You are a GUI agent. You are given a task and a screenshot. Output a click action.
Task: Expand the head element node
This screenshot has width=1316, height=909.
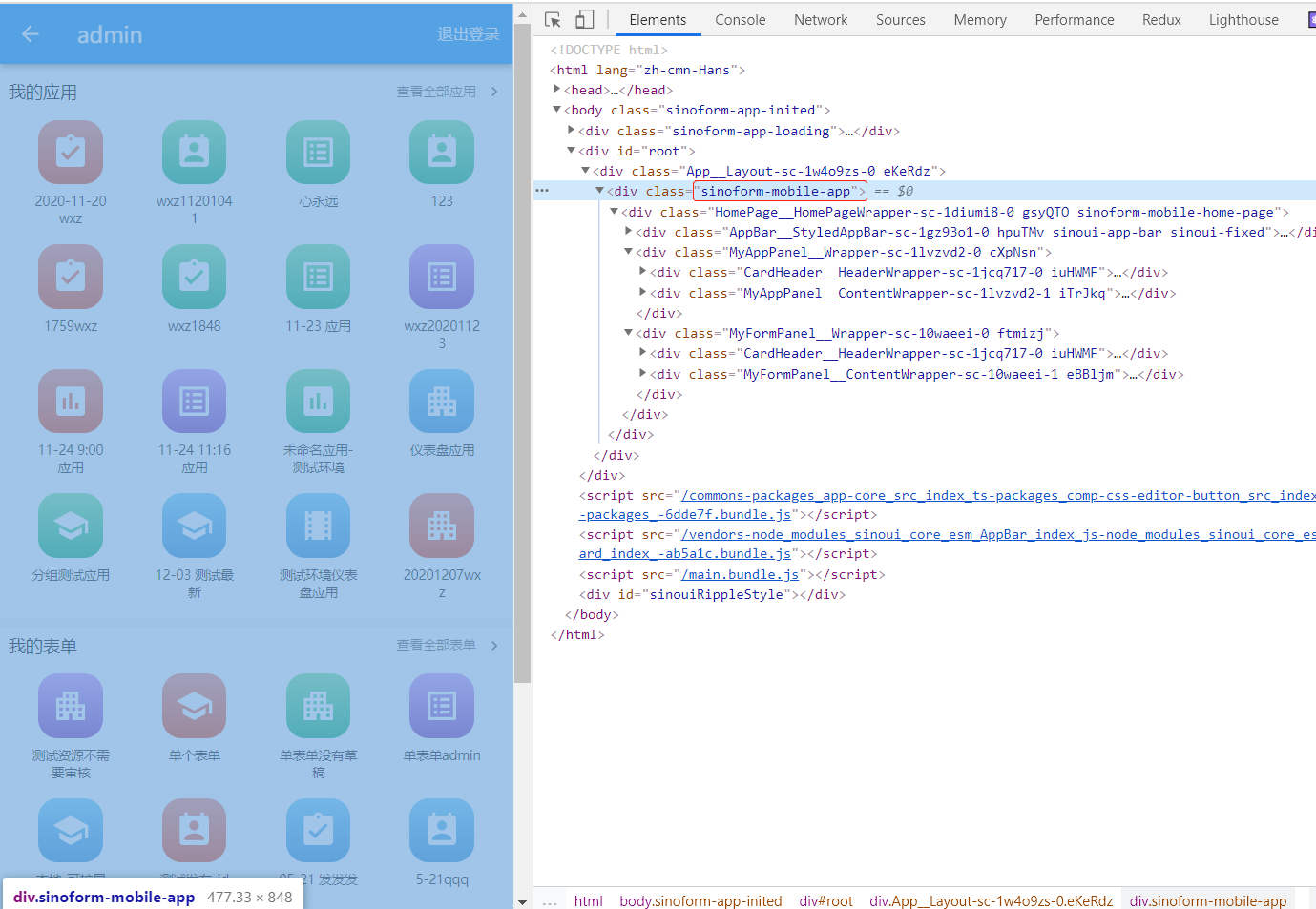pos(557,90)
